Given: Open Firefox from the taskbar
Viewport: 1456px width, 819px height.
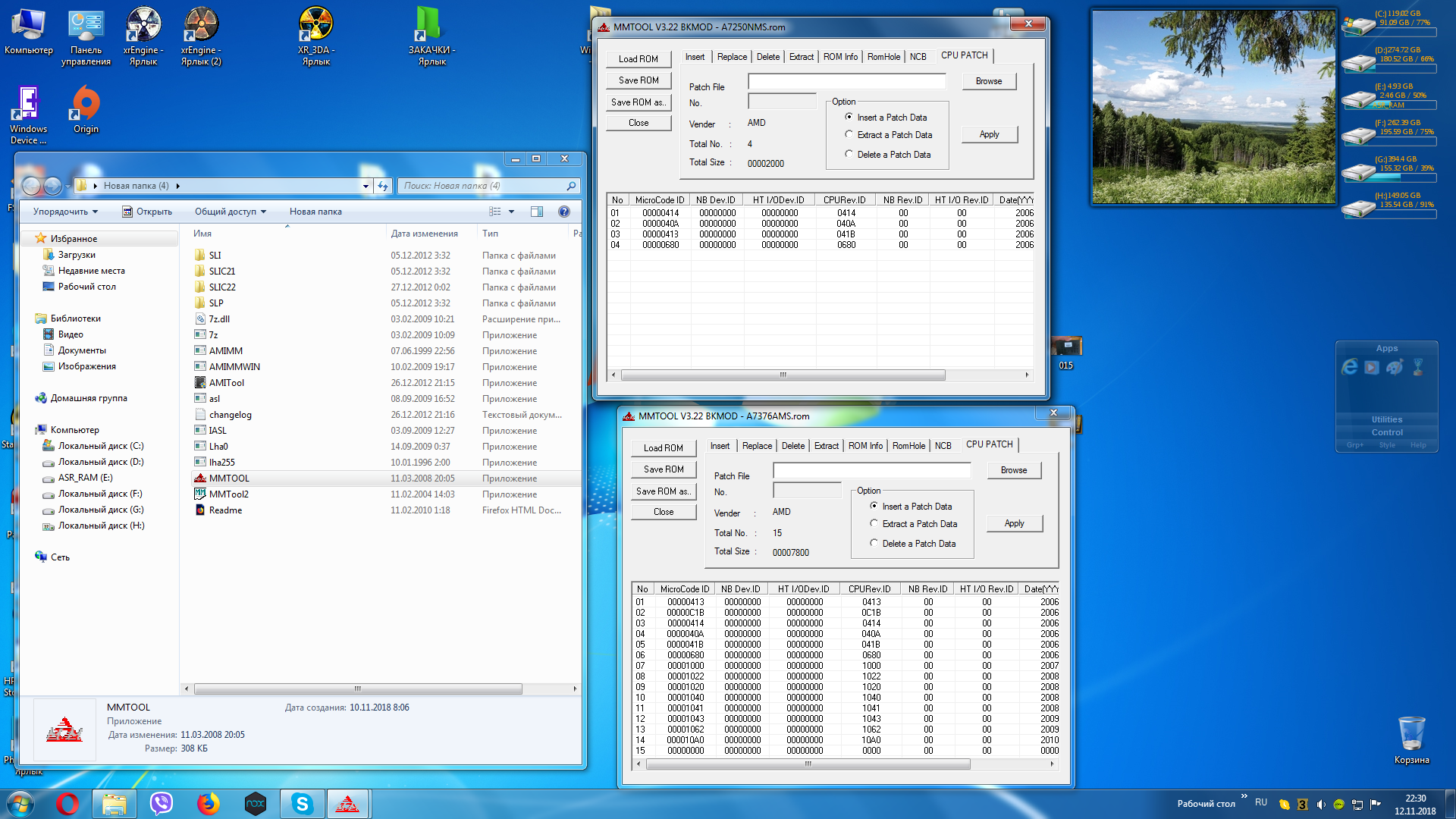Looking at the screenshot, I should pos(208,804).
